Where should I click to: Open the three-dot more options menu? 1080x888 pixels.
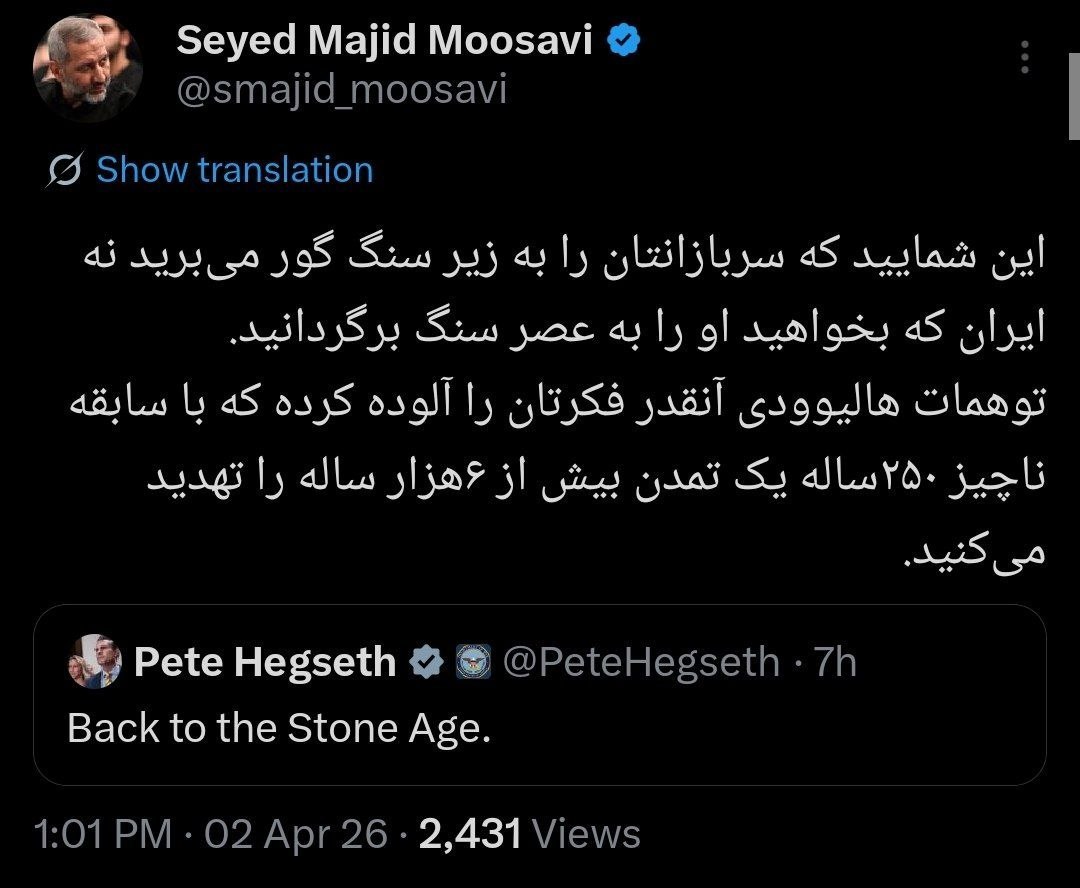1024,58
